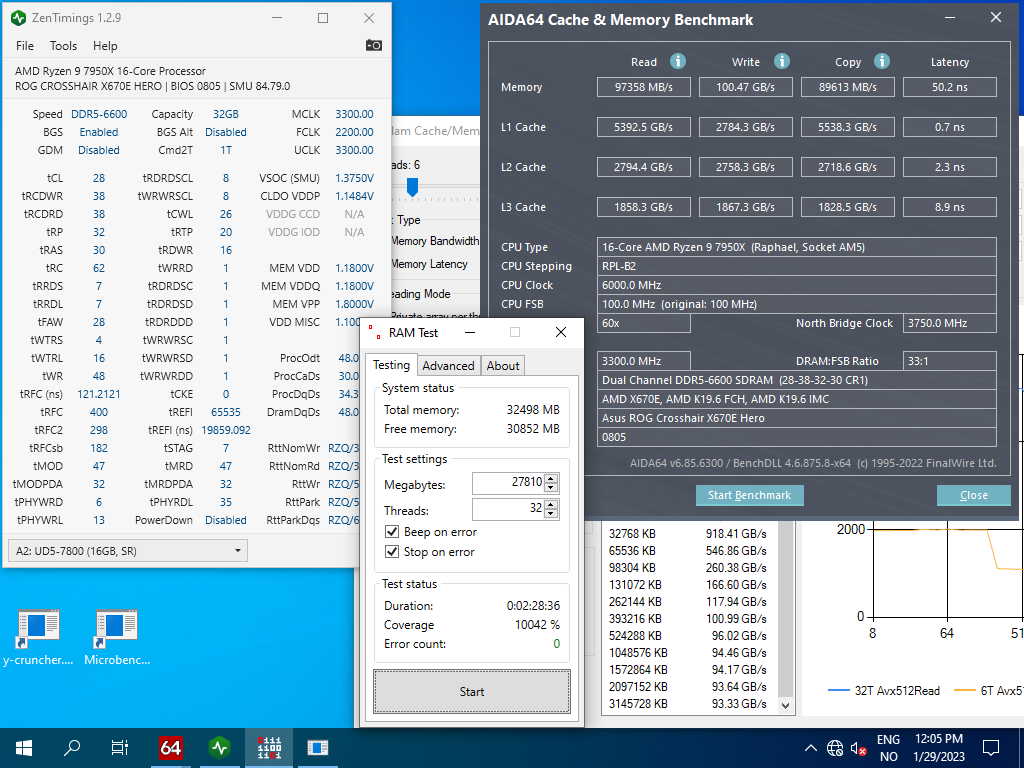The image size is (1024, 768).
Task: Open the ZenTimings Tools menu
Action: pyautogui.click(x=63, y=46)
